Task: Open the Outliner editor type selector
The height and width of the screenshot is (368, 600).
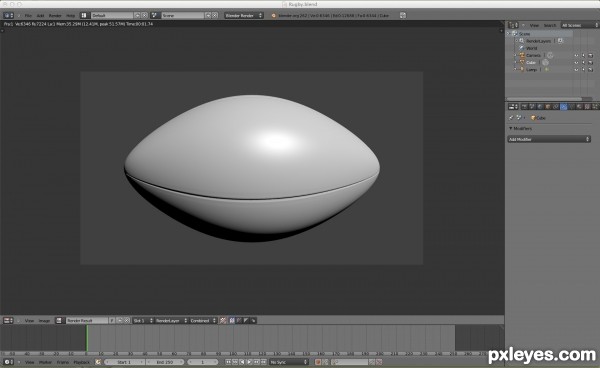Action: (x=513, y=25)
